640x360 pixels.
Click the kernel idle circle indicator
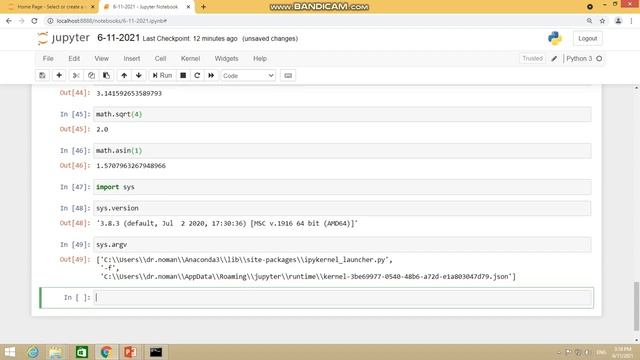click(x=599, y=58)
